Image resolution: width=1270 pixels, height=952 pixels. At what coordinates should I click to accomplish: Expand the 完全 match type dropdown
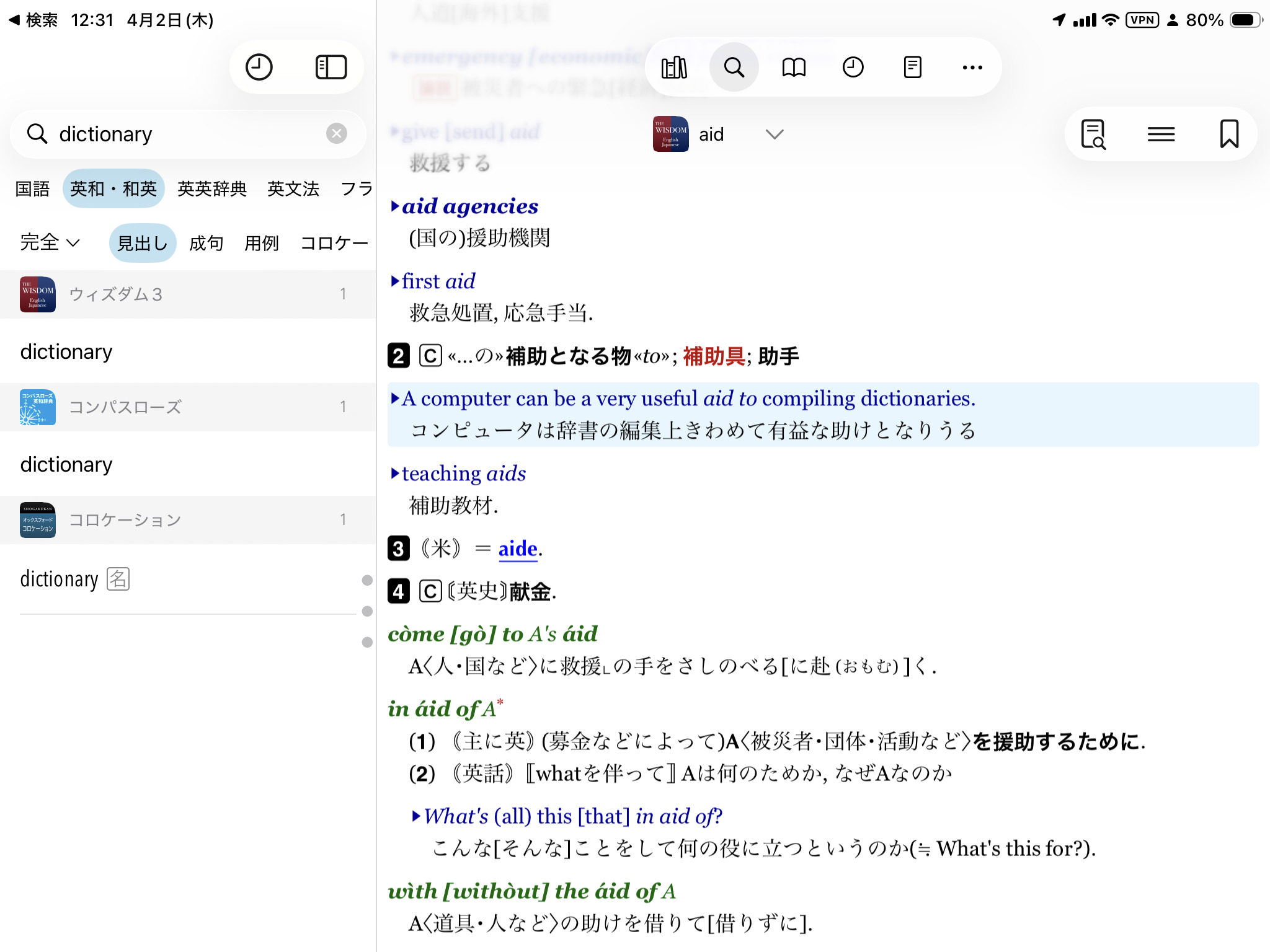[x=50, y=242]
